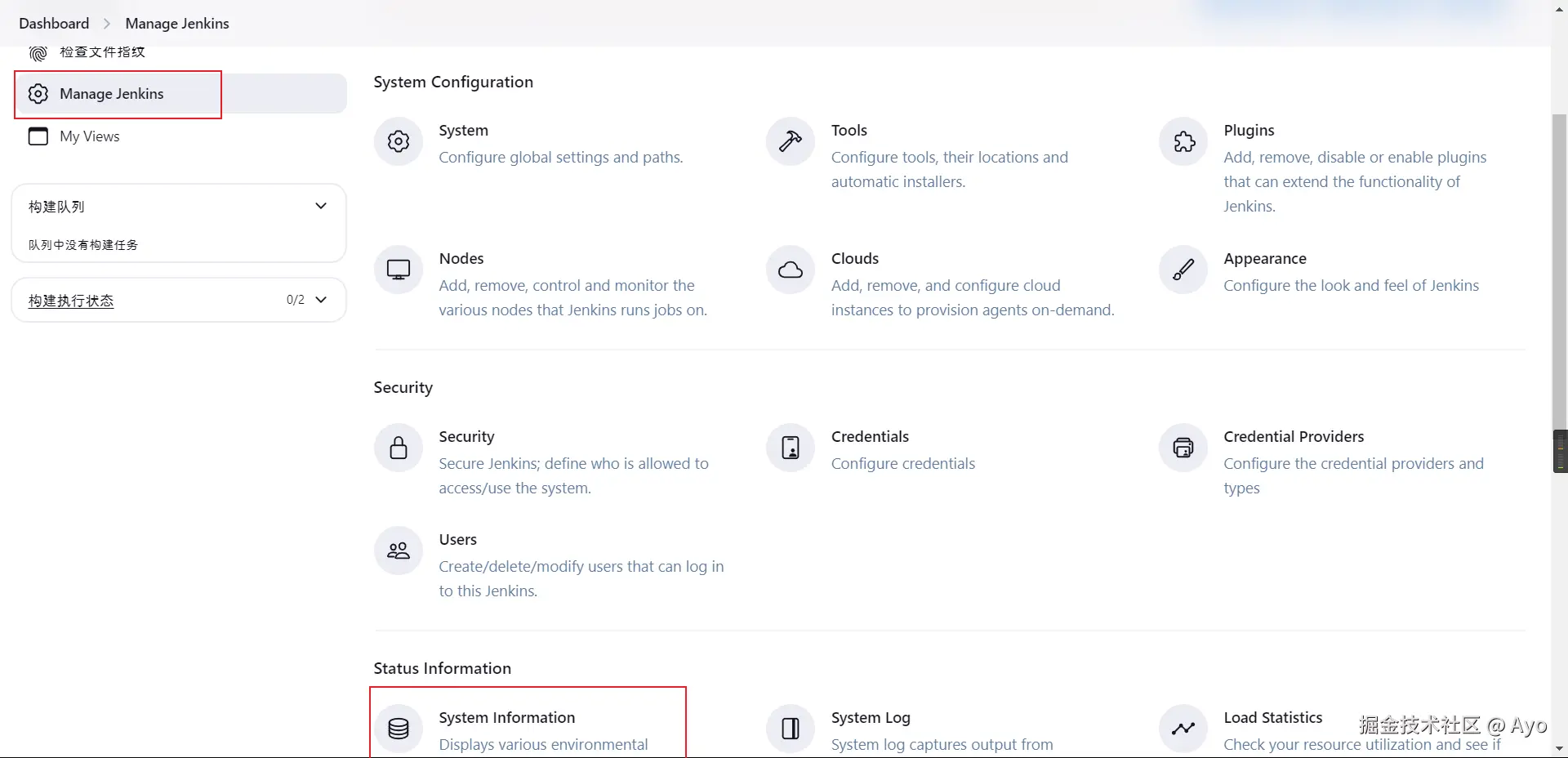
Task: Open the Plugins title link
Action: pos(1249,131)
